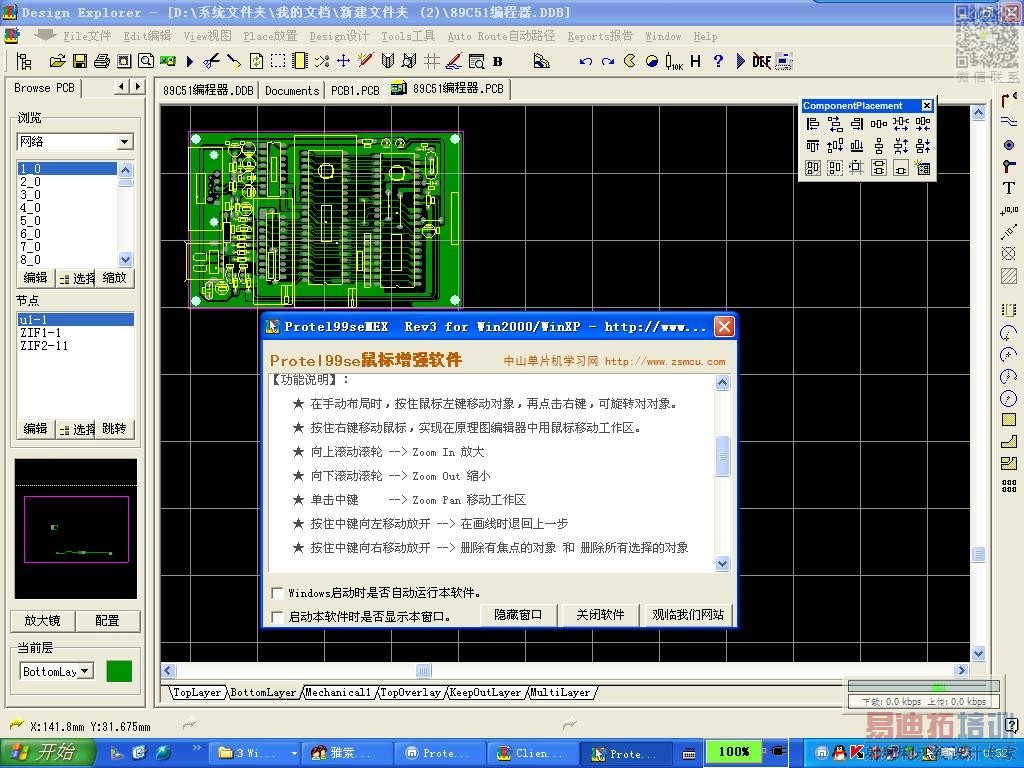This screenshot has width=1024, height=768.
Task: Select the TopOverlay layer tab
Action: [x=410, y=692]
